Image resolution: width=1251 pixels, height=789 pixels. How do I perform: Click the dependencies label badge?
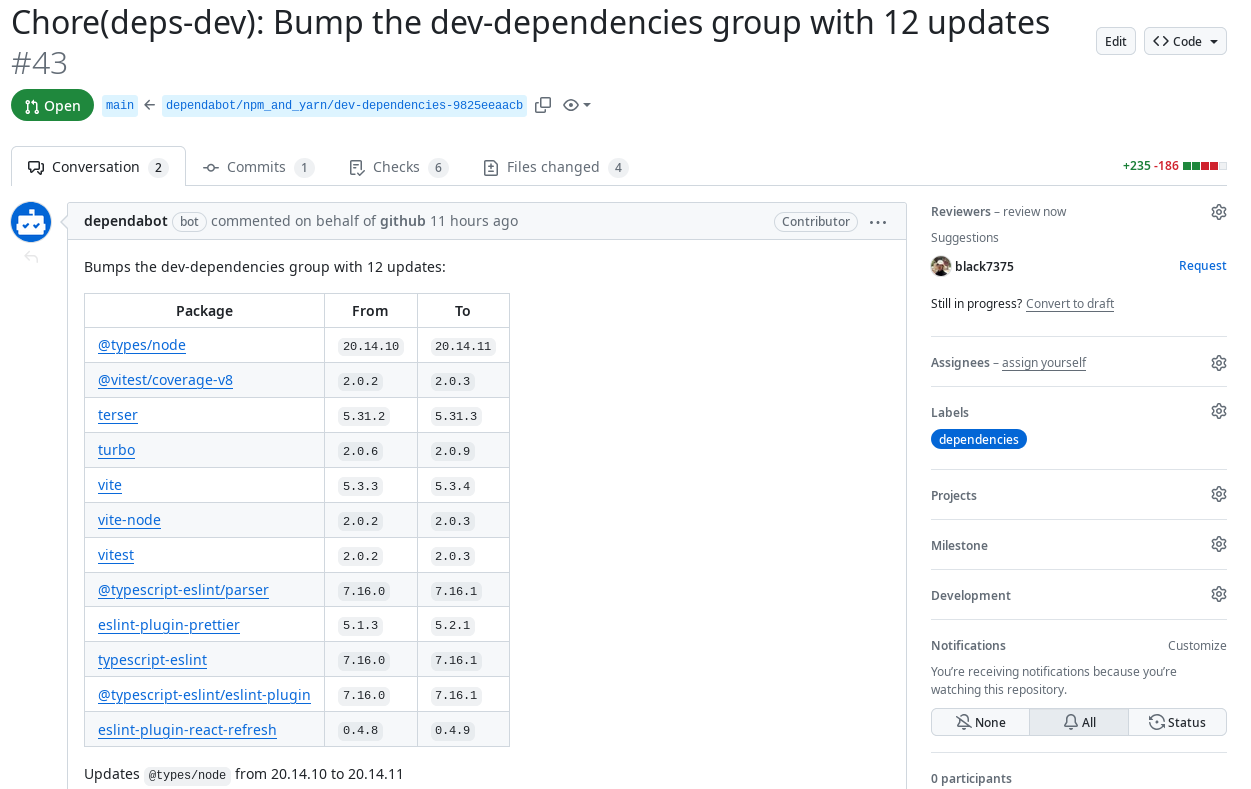point(978,440)
